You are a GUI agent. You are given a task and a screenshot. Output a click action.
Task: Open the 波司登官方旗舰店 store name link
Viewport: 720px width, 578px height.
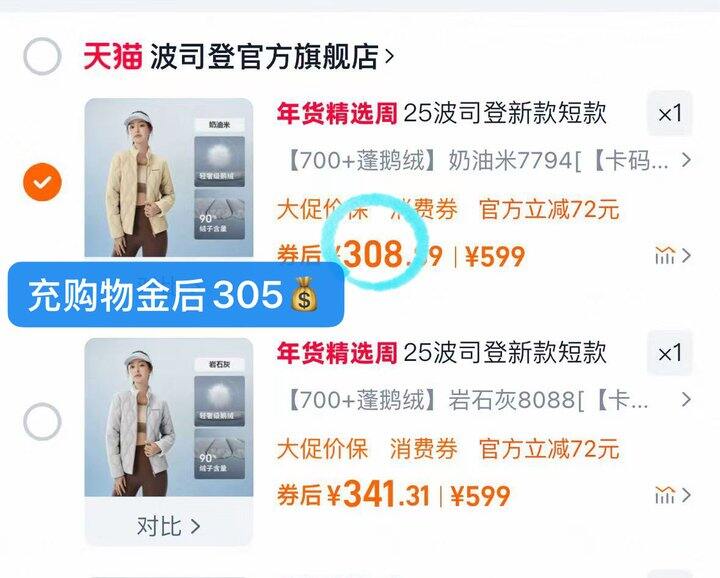point(264,56)
